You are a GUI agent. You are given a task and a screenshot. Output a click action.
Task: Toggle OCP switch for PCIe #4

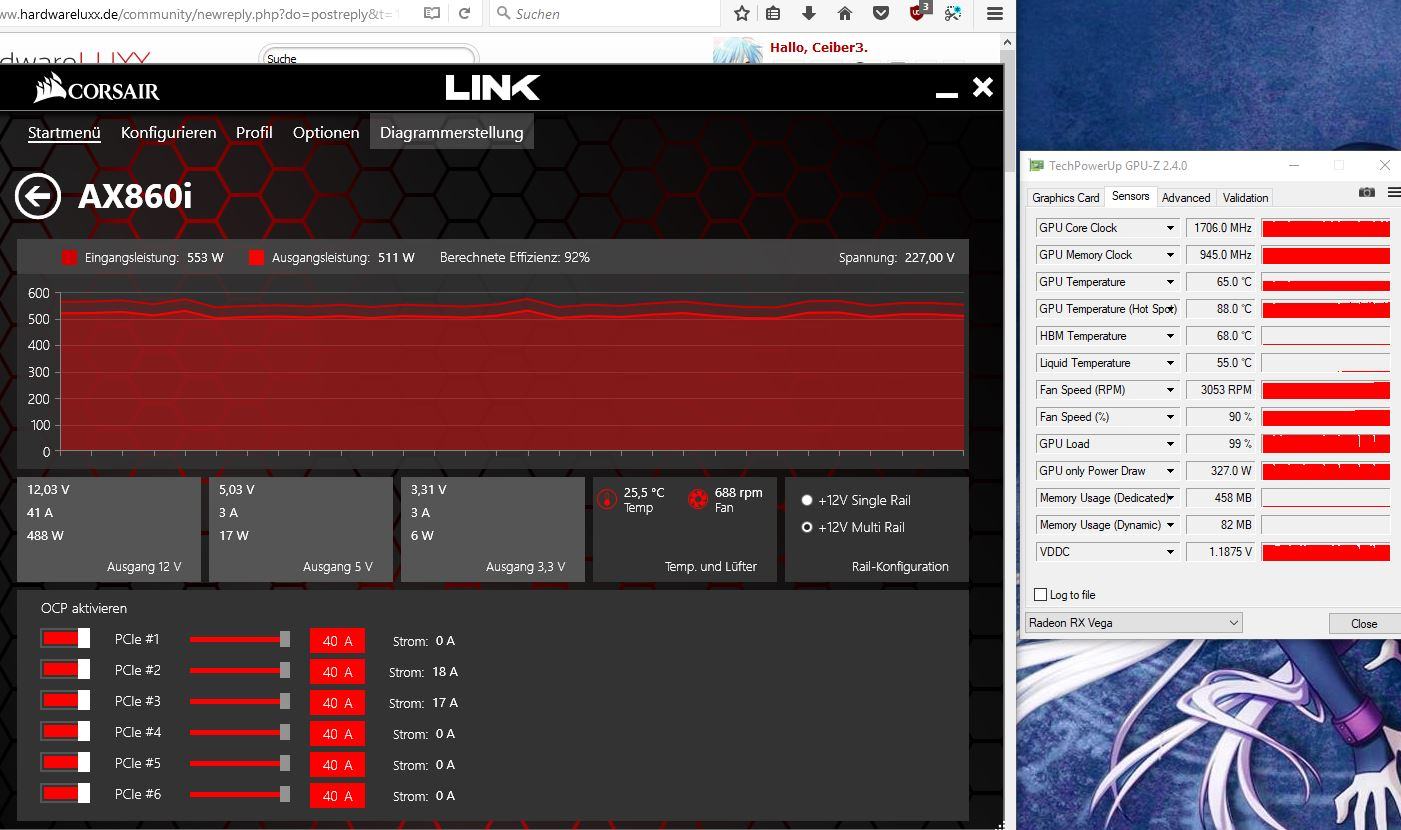pos(65,732)
